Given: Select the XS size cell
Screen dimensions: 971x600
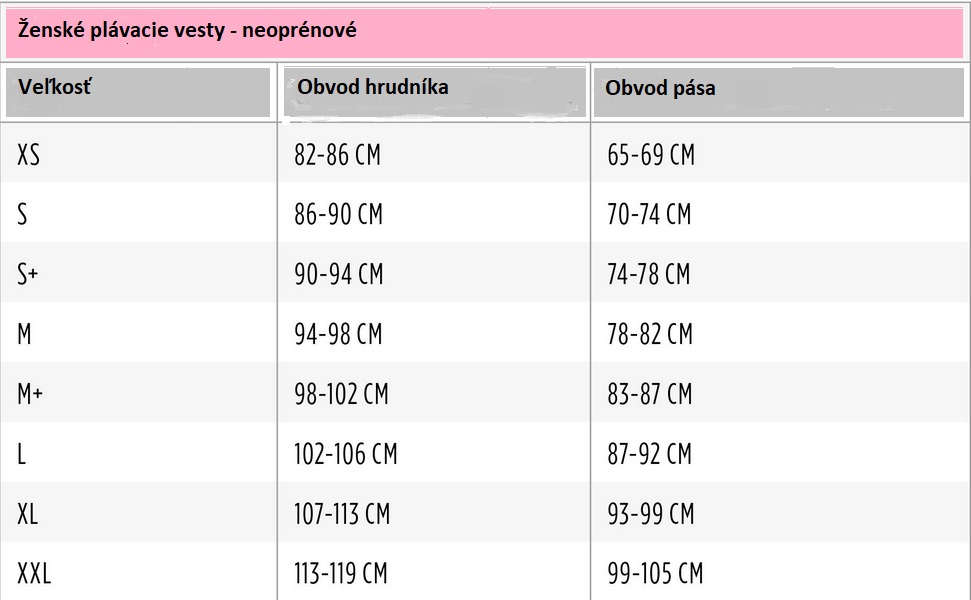Looking at the screenshot, I should point(28,155).
